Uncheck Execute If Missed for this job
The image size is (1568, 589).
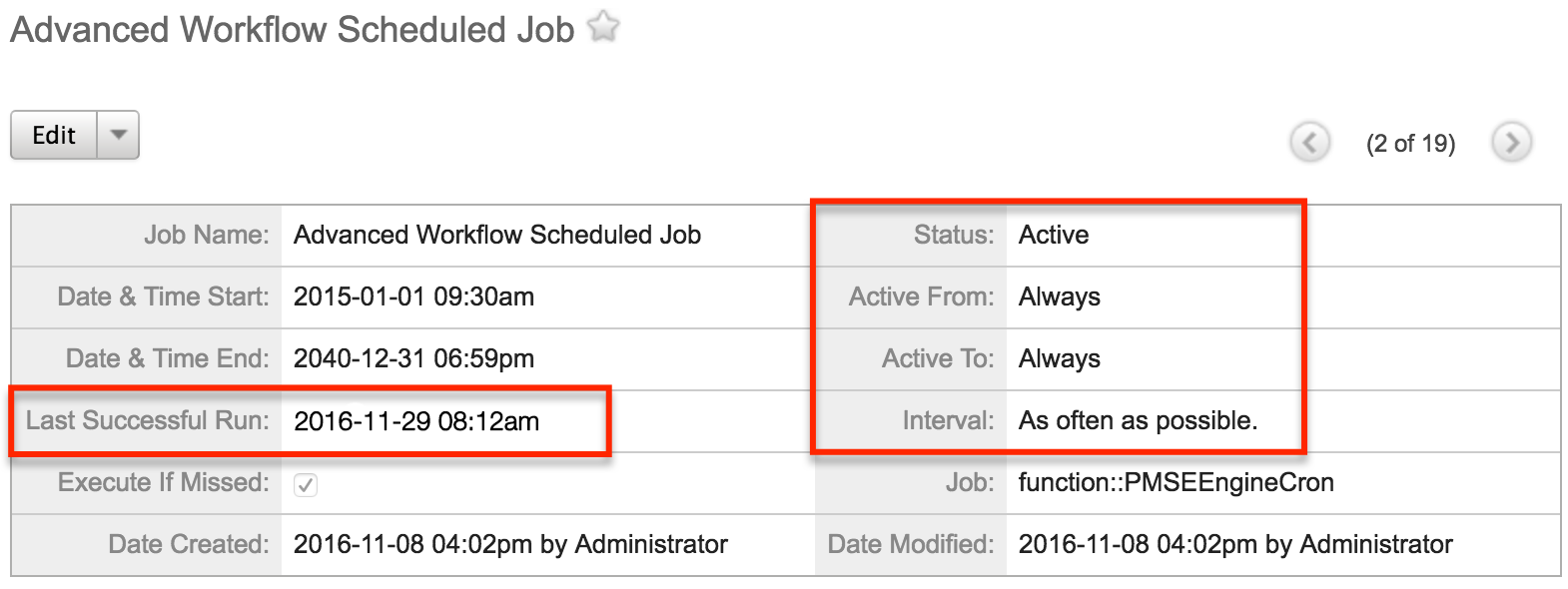coord(306,484)
